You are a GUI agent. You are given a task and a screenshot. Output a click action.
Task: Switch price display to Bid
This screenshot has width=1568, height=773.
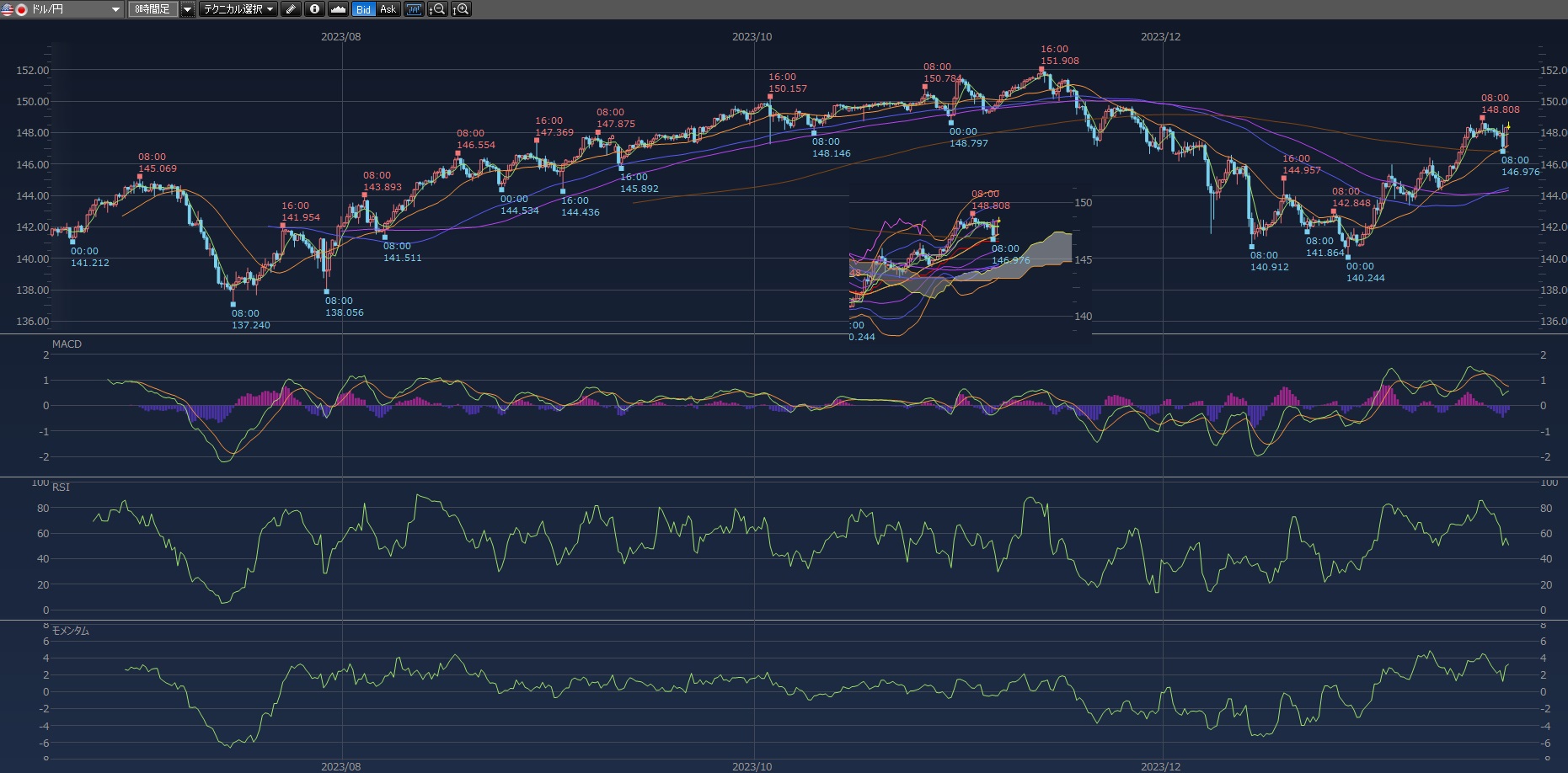363,9
